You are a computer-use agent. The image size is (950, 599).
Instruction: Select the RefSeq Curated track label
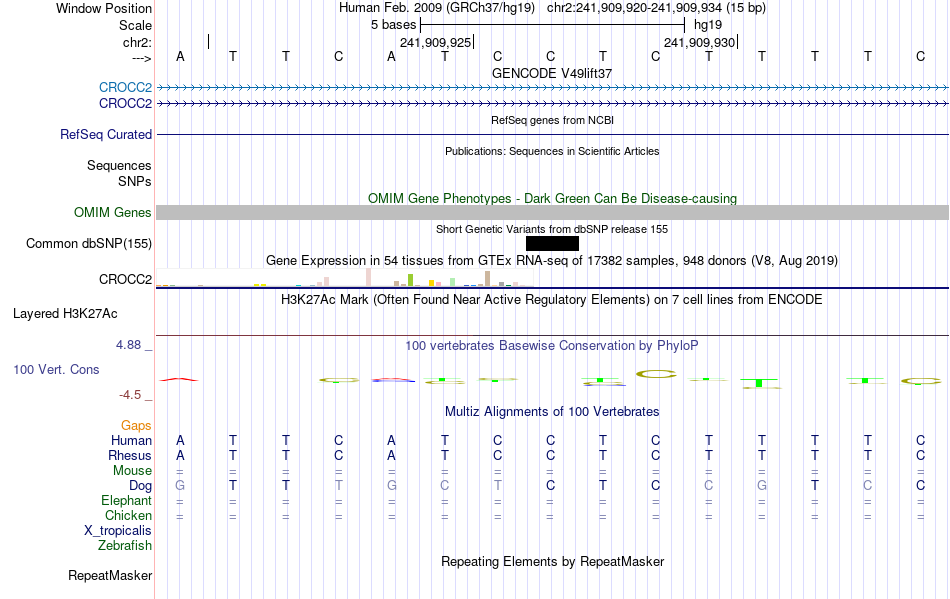pyautogui.click(x=106, y=134)
